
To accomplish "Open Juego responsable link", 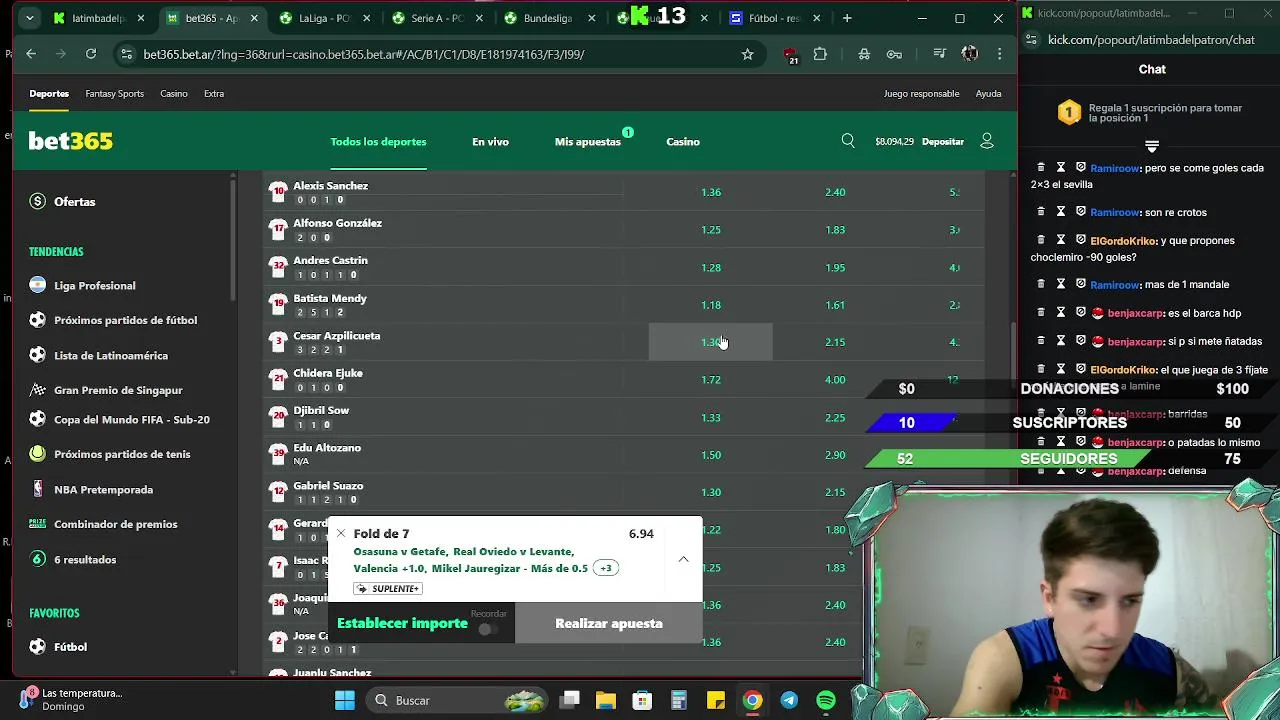I will coord(921,94).
